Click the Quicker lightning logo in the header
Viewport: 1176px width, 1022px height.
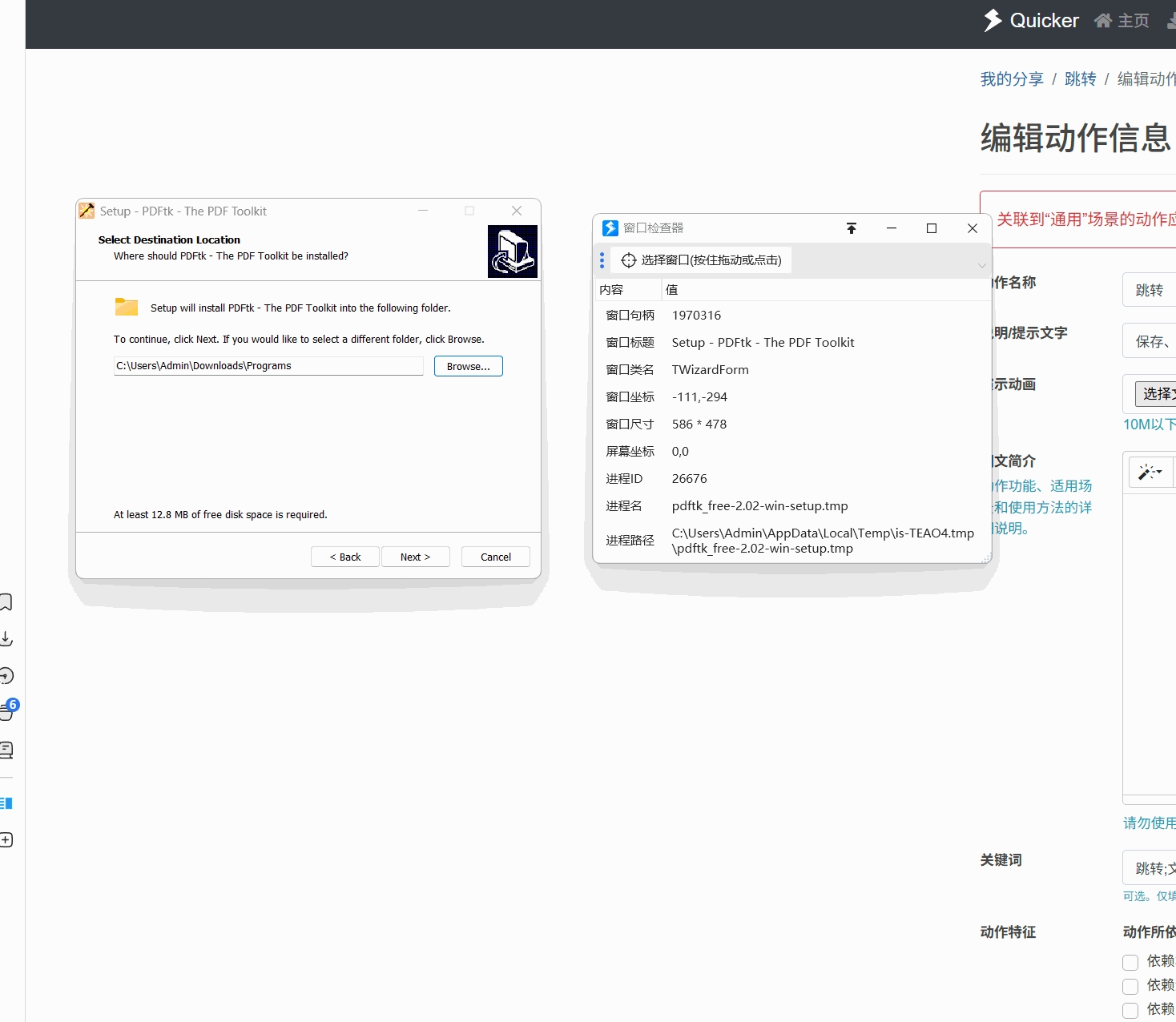(x=993, y=20)
